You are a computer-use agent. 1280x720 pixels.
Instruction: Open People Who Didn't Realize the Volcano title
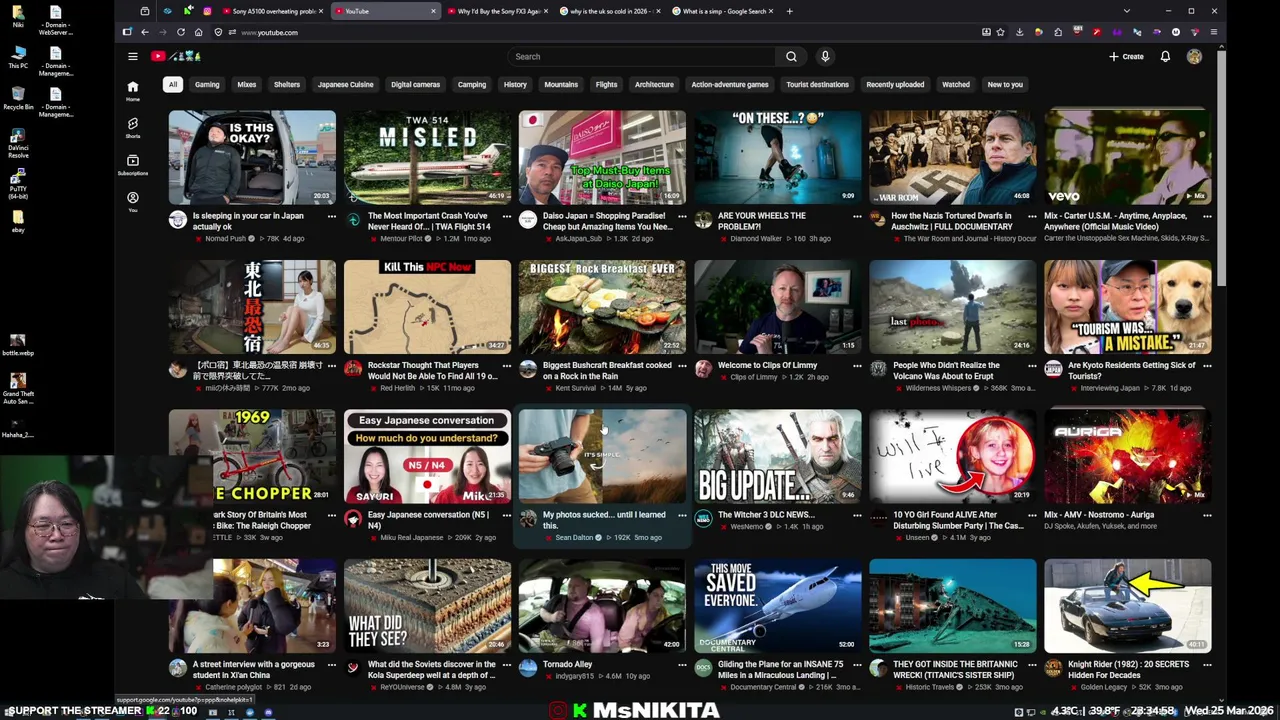point(946,370)
